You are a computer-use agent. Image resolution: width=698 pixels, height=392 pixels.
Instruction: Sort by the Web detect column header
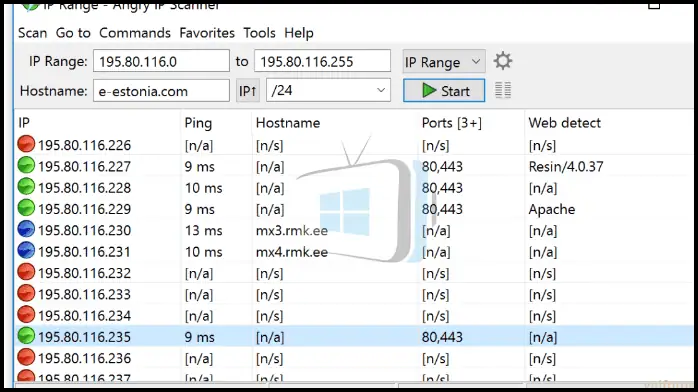tap(564, 123)
